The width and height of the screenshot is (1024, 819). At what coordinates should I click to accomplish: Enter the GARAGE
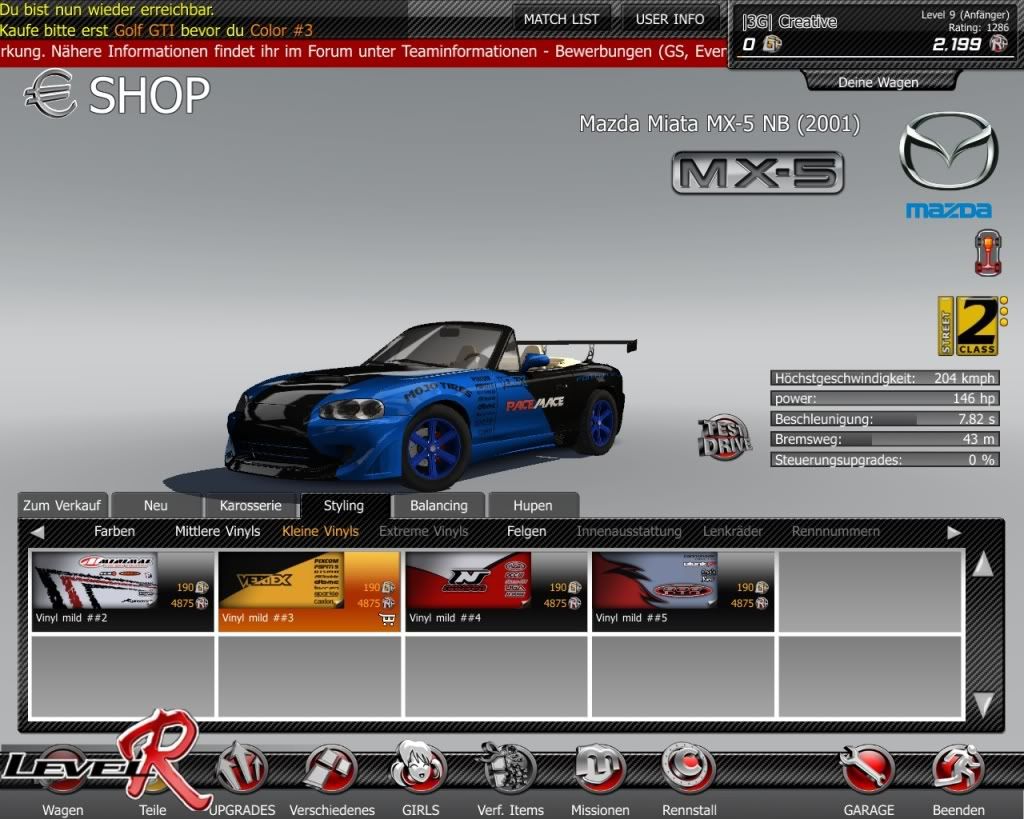[867, 770]
